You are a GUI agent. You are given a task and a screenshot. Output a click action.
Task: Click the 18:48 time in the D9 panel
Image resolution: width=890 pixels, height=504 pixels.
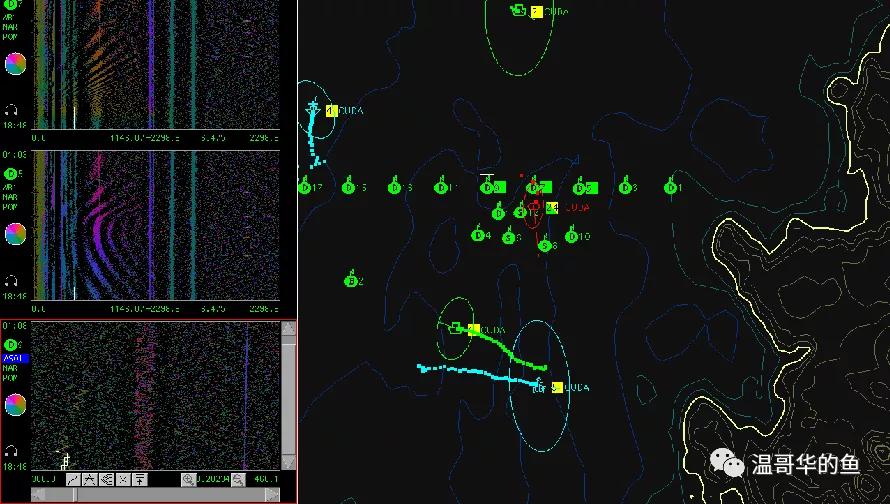[x=14, y=467]
